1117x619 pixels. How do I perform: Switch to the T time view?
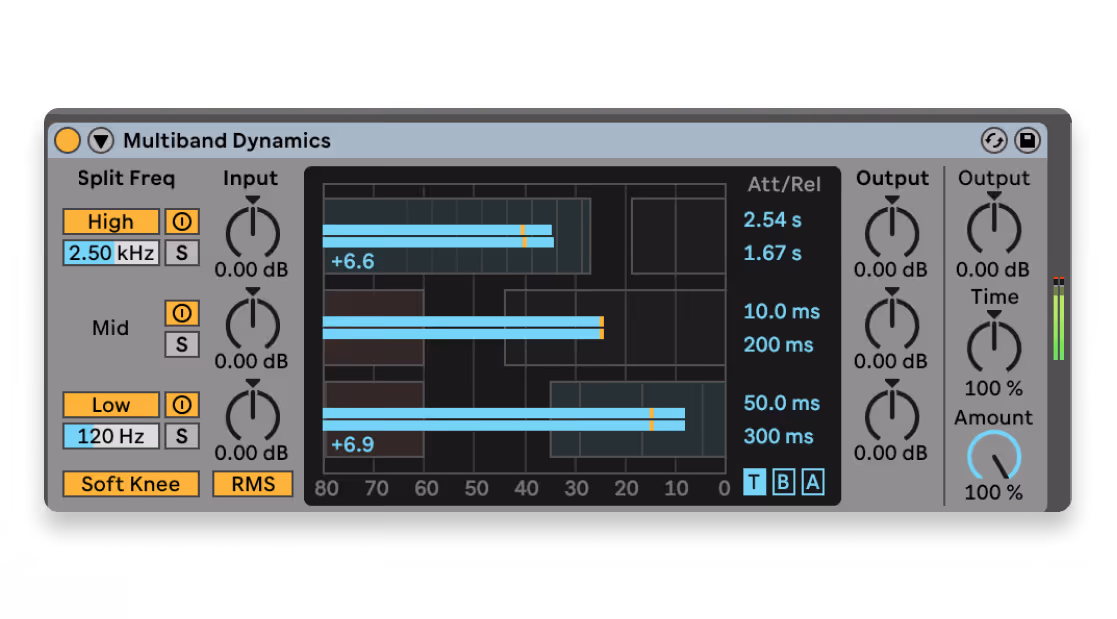[754, 482]
